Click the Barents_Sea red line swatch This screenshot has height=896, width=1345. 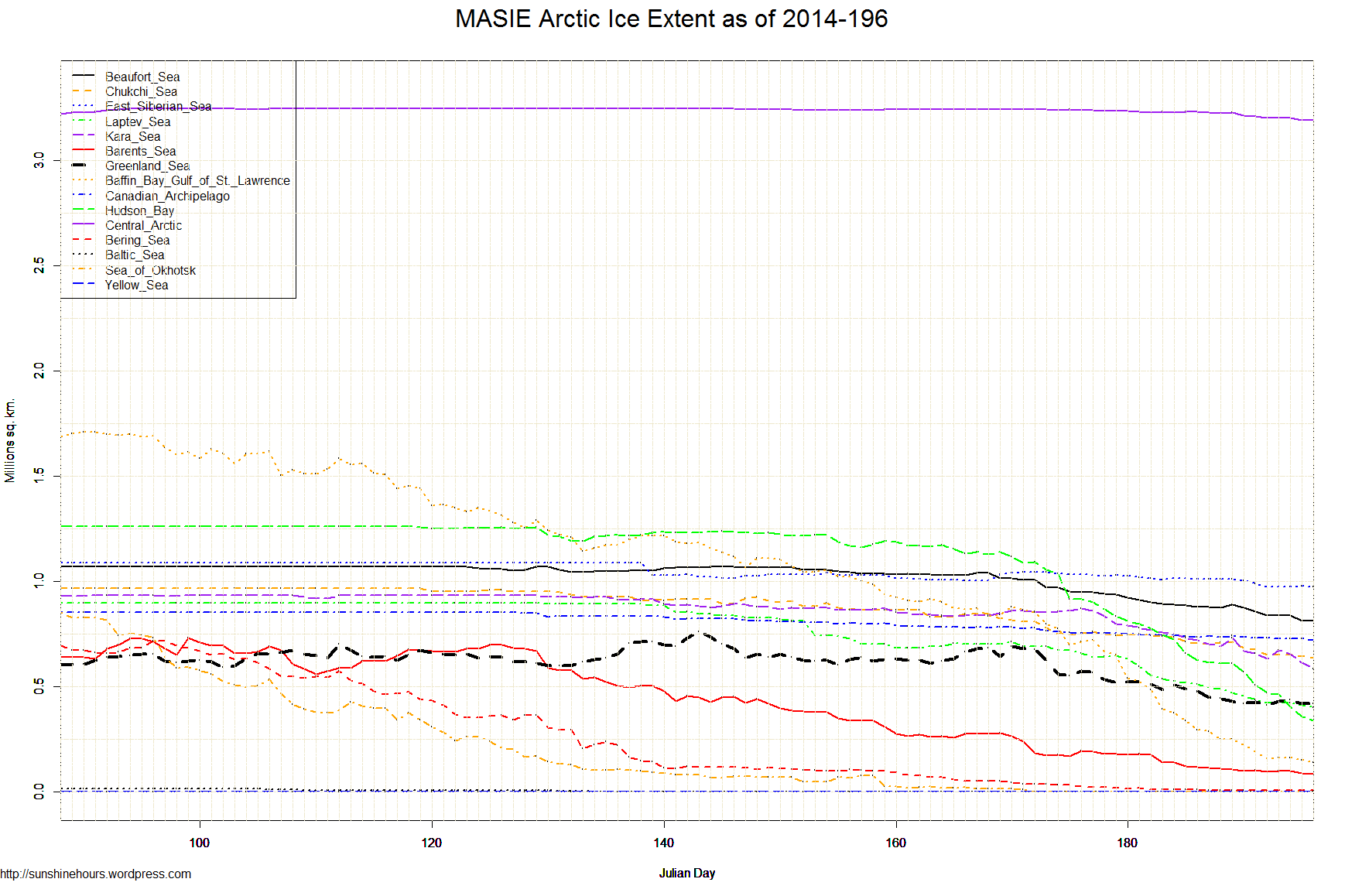(x=83, y=151)
